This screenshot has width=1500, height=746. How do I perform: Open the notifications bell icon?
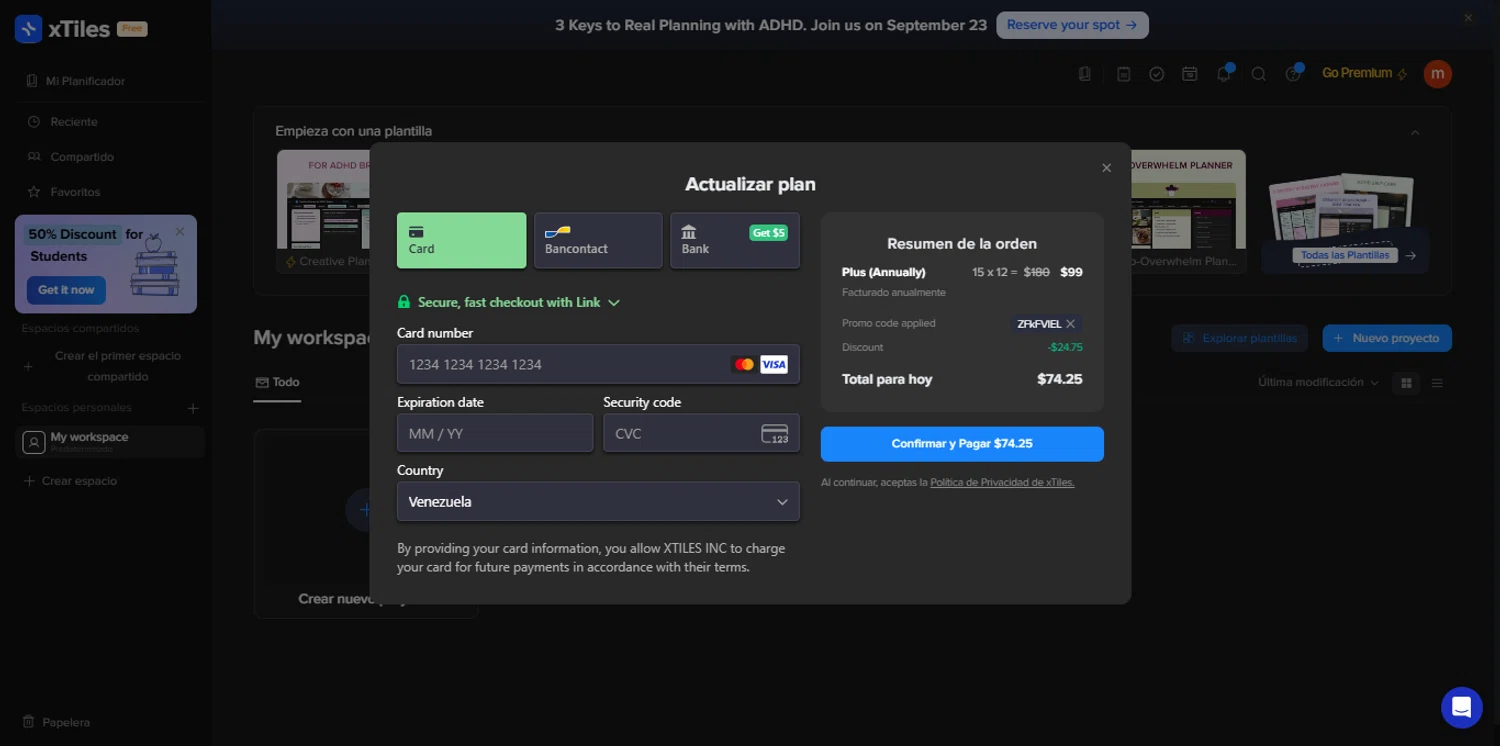(1224, 74)
